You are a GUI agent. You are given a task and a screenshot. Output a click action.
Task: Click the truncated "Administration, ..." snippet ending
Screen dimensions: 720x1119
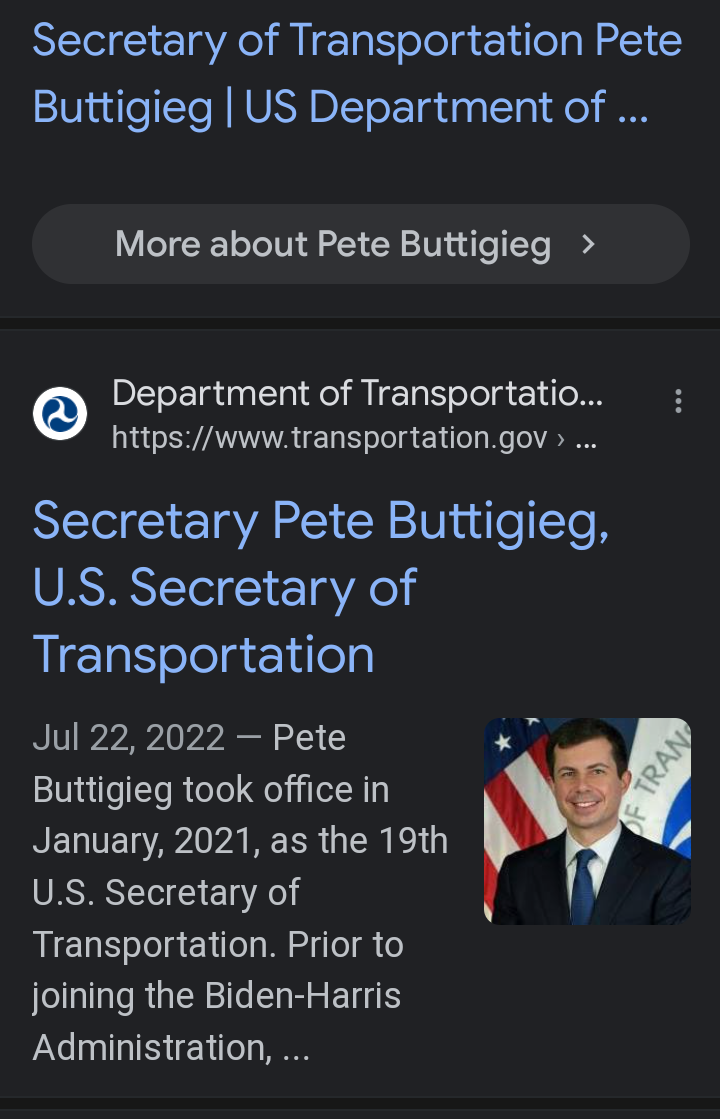point(171,1048)
